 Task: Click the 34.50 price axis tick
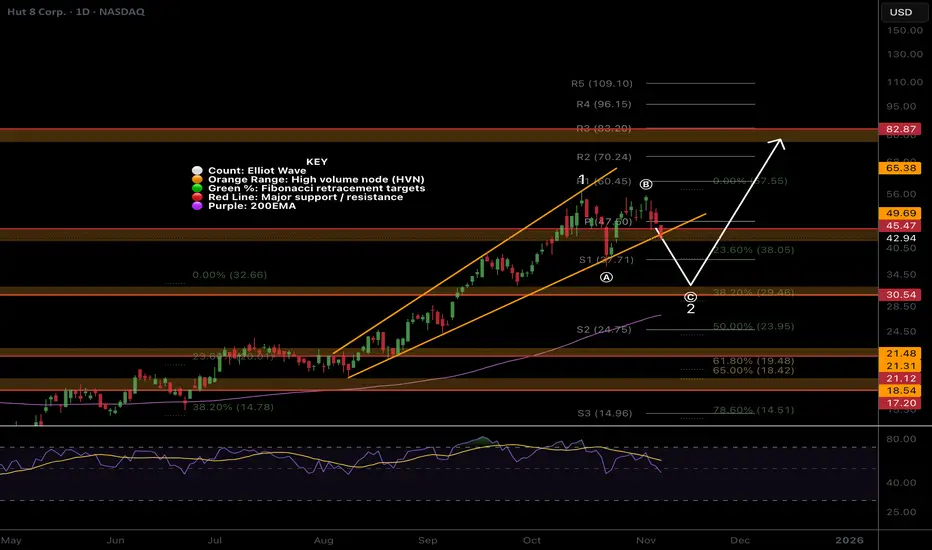click(901, 275)
